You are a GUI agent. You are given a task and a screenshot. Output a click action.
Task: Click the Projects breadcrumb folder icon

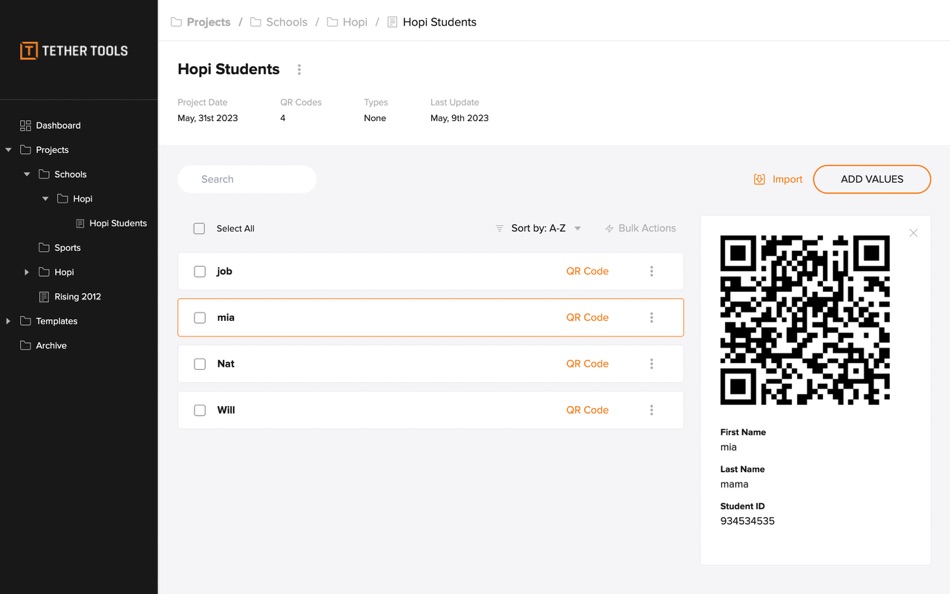[176, 22]
